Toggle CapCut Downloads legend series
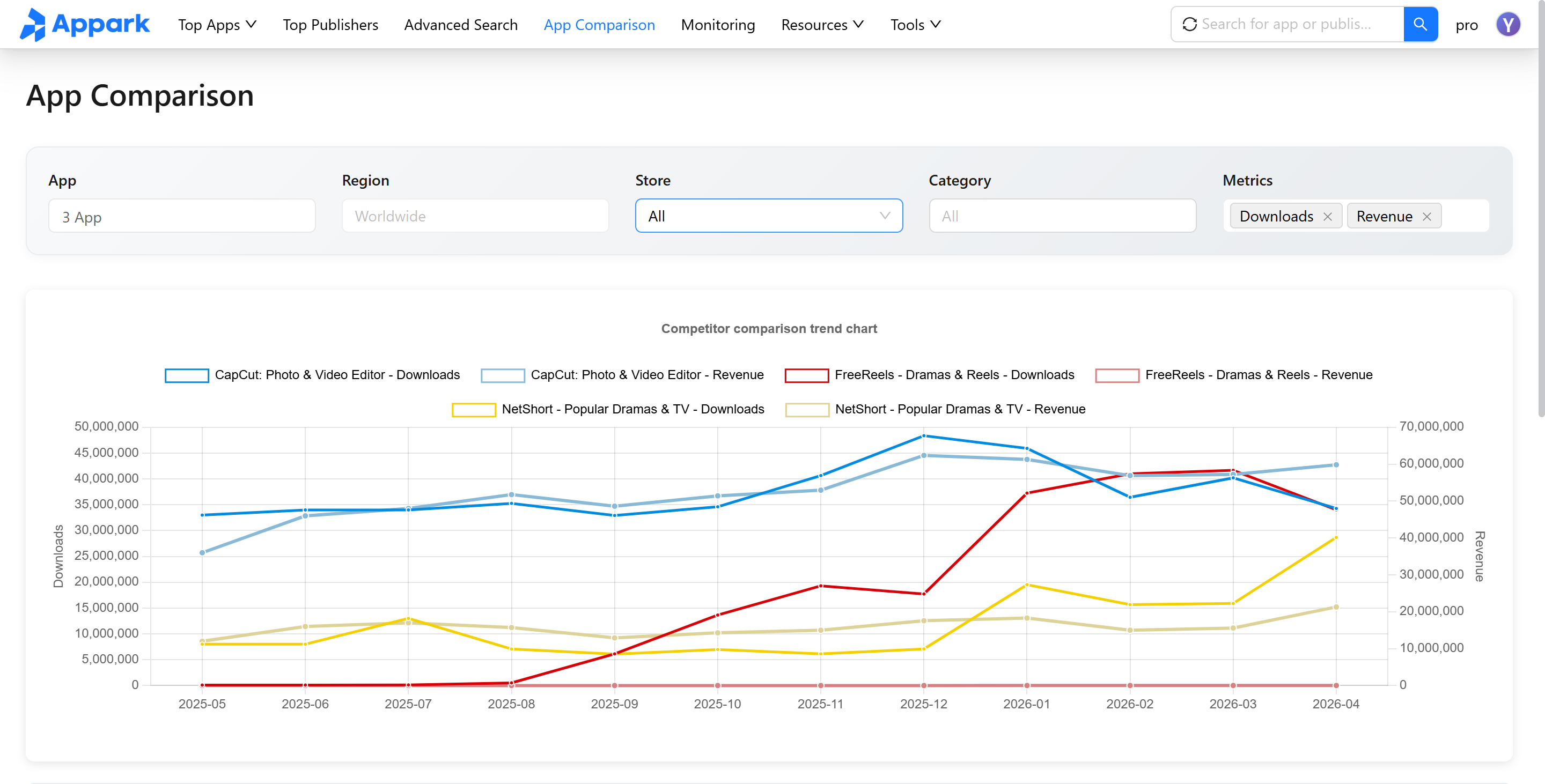The image size is (1545, 784). click(x=312, y=375)
